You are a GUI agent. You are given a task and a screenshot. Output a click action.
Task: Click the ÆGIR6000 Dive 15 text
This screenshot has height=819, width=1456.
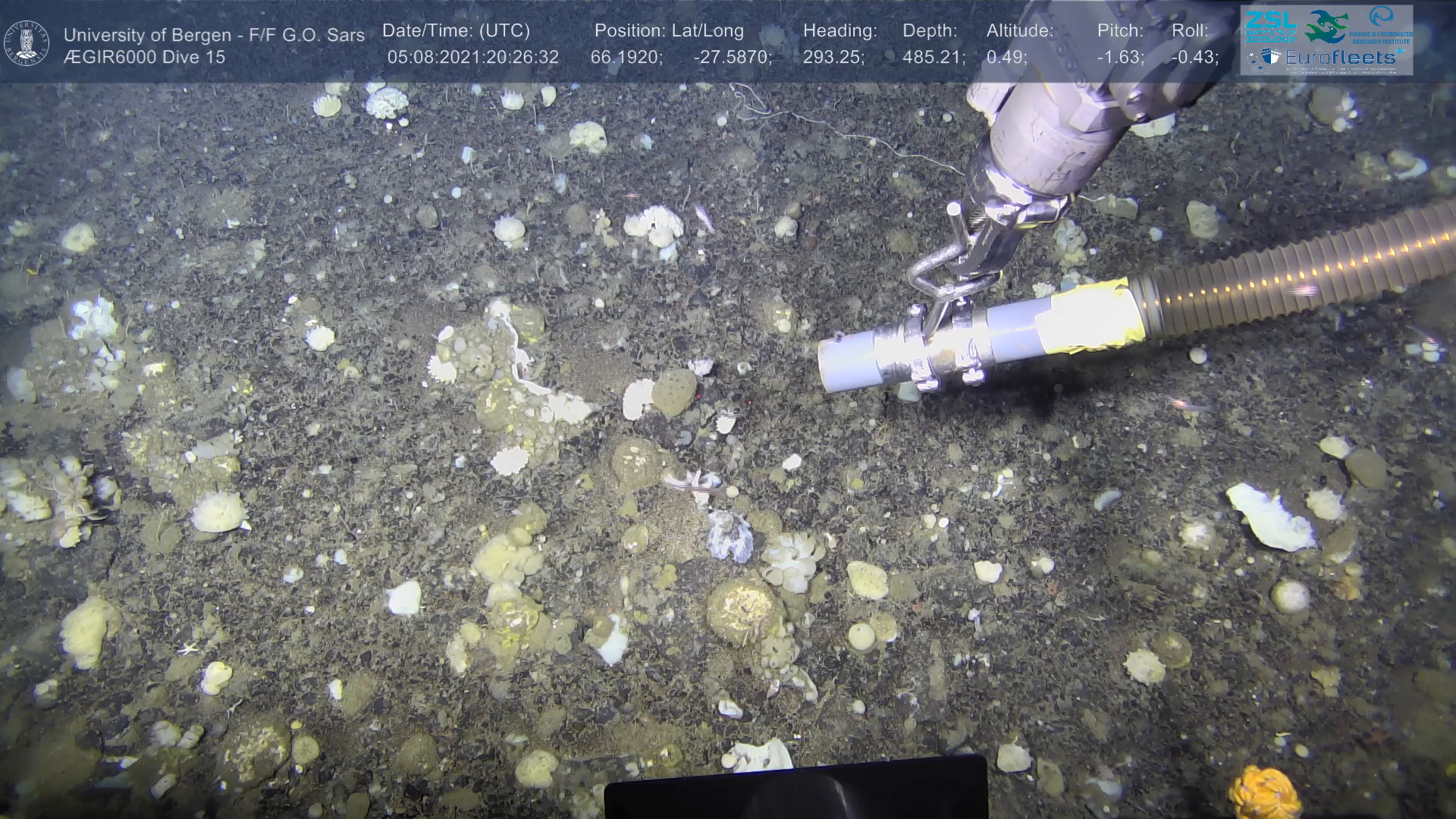click(144, 58)
